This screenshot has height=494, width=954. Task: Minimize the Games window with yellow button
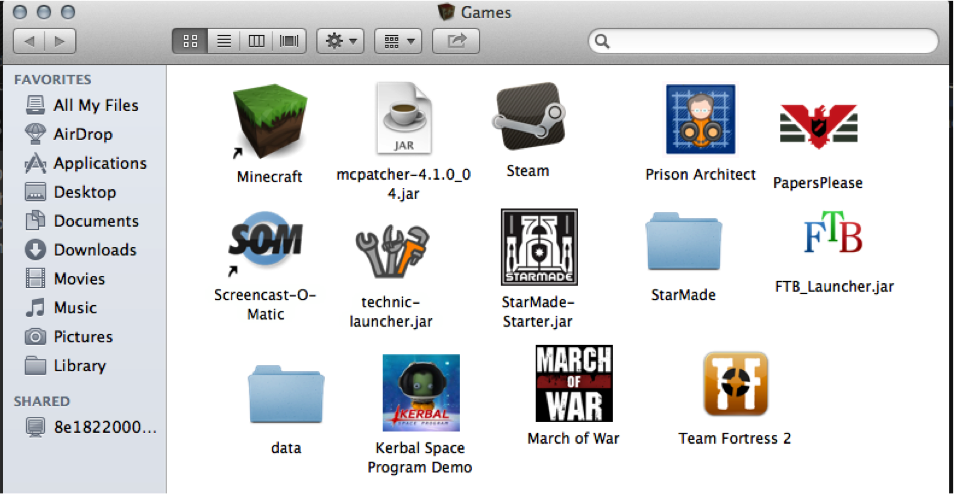click(x=44, y=12)
